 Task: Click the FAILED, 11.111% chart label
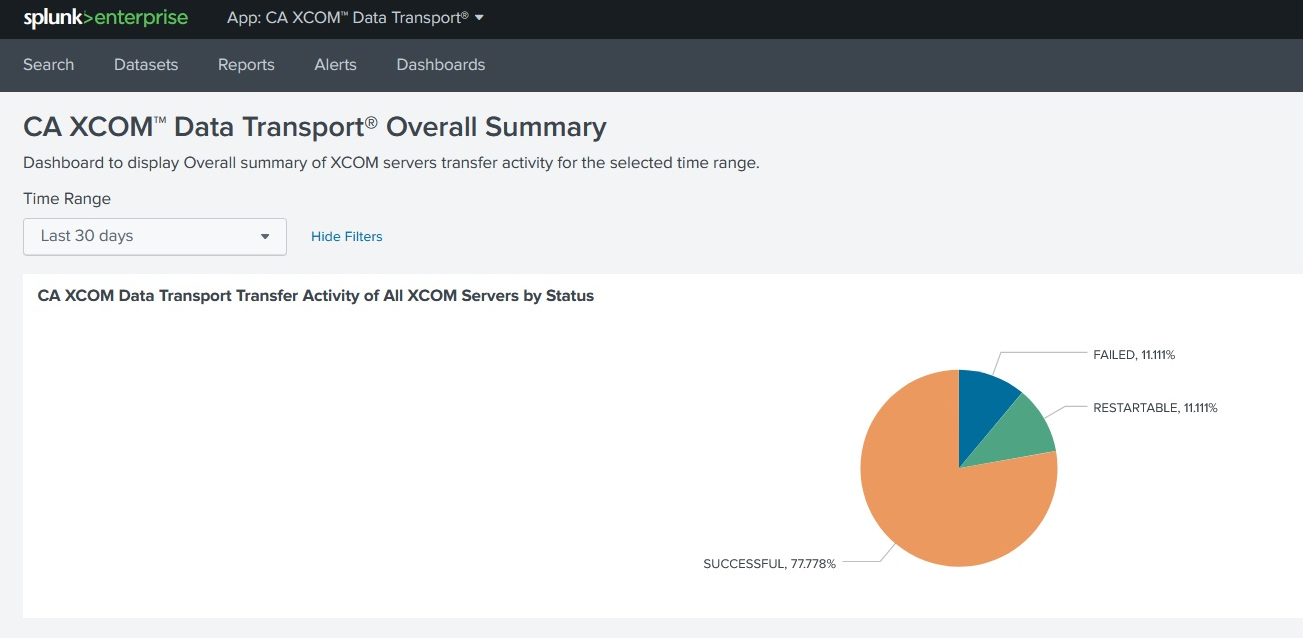1140,355
